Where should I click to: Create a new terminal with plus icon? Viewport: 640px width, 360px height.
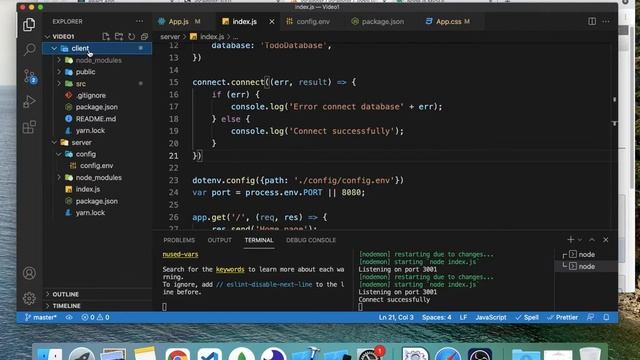(571, 240)
